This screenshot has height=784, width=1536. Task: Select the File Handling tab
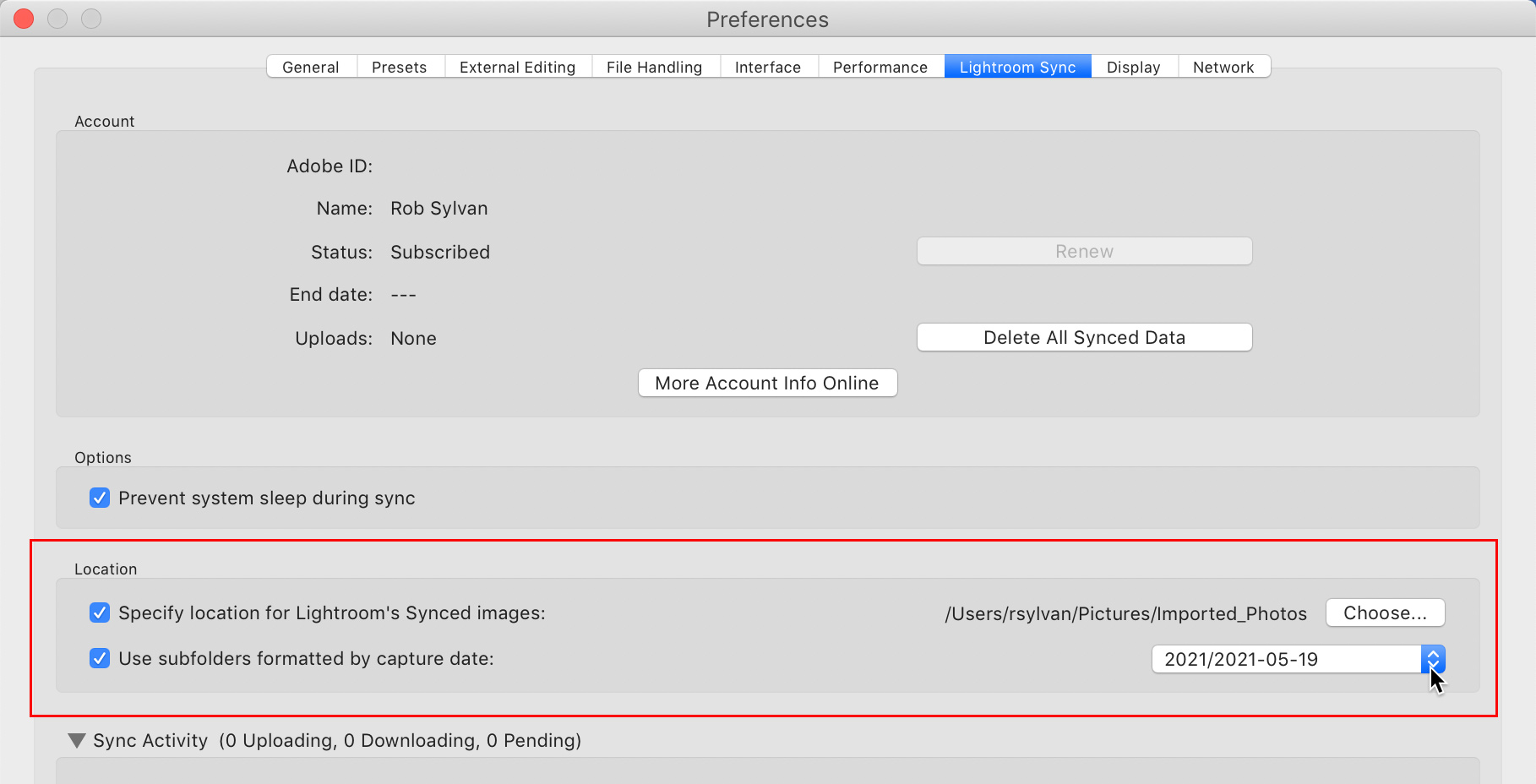[654, 67]
